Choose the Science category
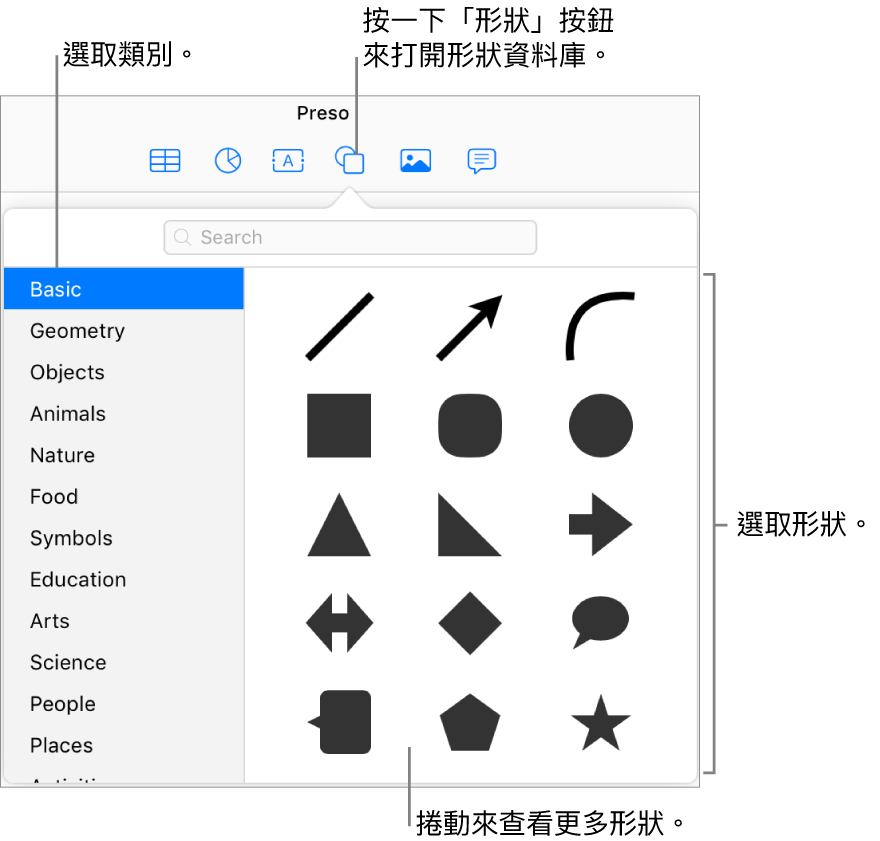Viewport: 880px width, 841px height. [123, 663]
